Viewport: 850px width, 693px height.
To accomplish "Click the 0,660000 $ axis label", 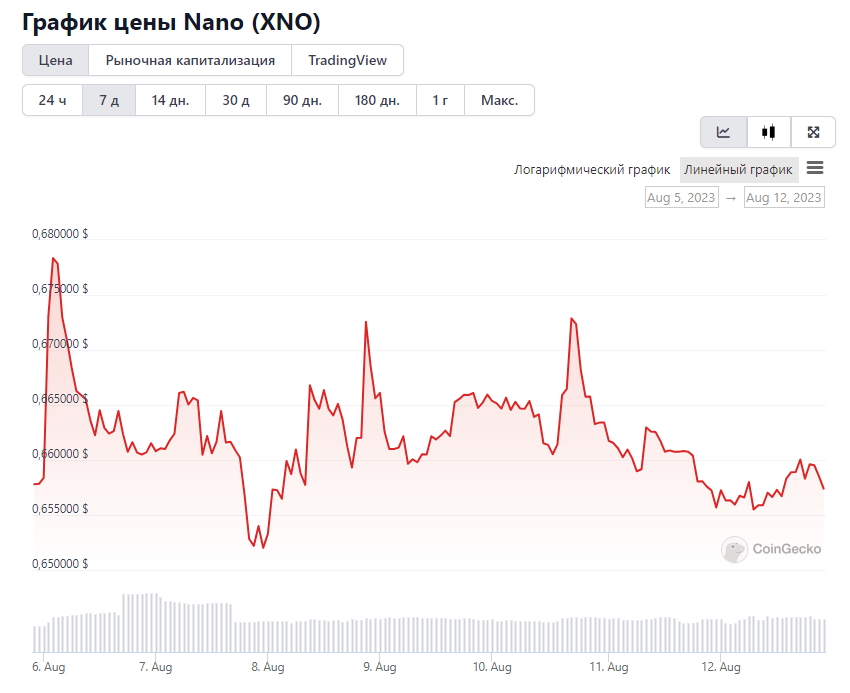I will point(60,454).
